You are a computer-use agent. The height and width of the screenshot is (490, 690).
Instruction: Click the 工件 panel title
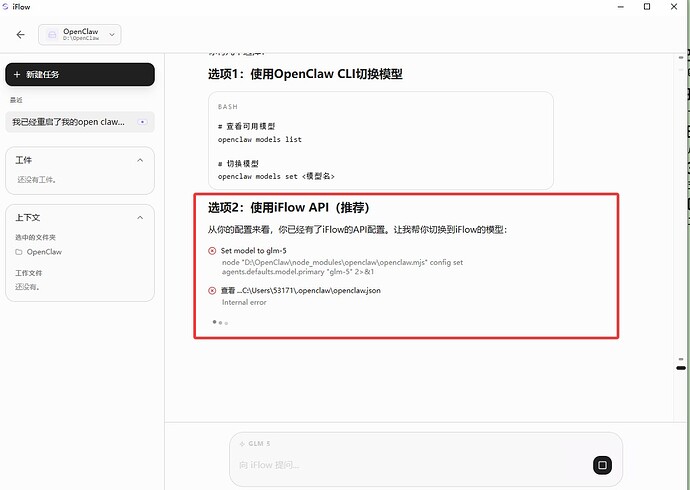[x=24, y=160]
